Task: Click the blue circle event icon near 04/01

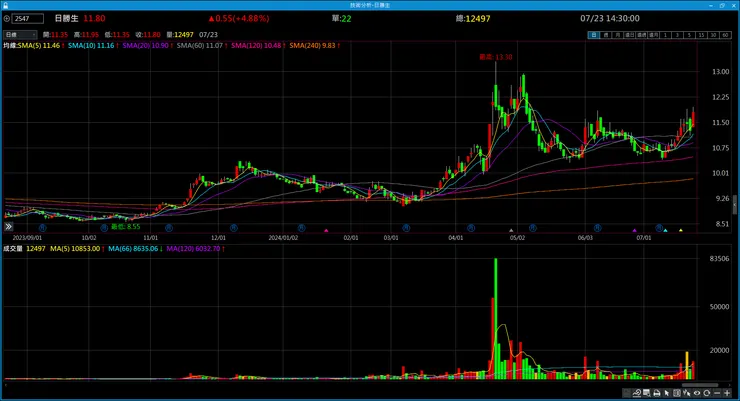Action: point(471,228)
